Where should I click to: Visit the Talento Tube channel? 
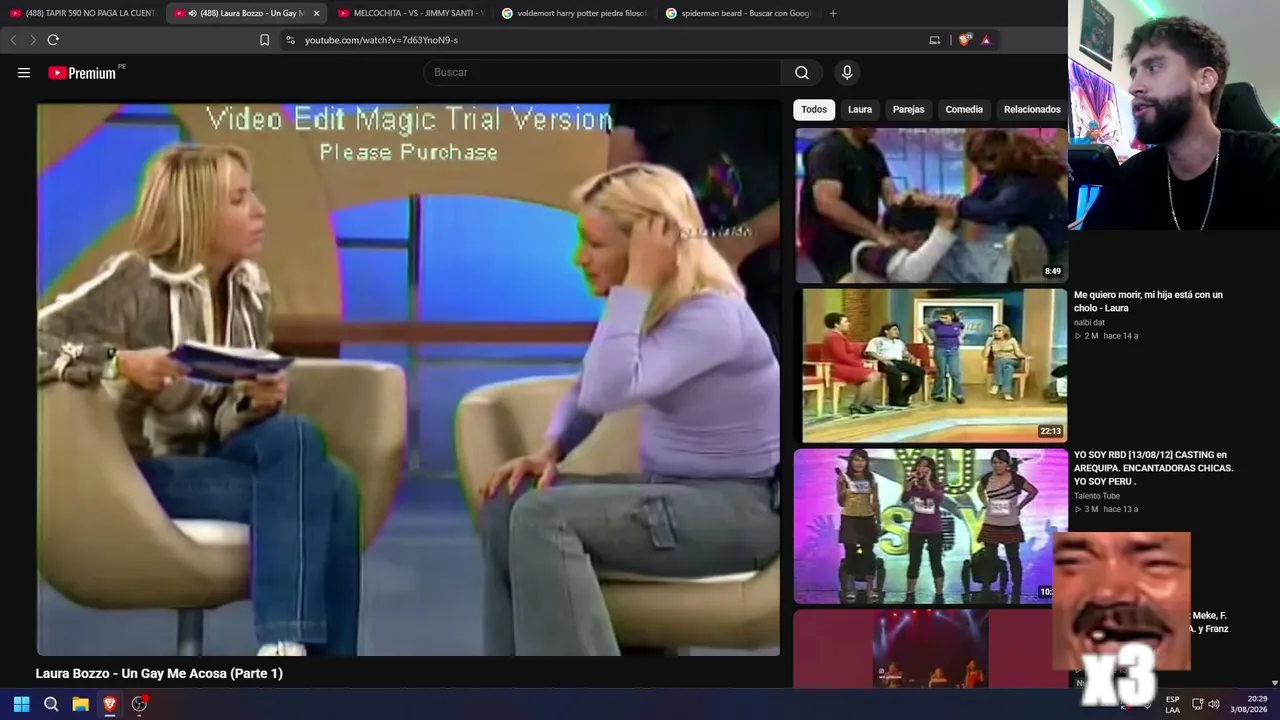(1097, 496)
